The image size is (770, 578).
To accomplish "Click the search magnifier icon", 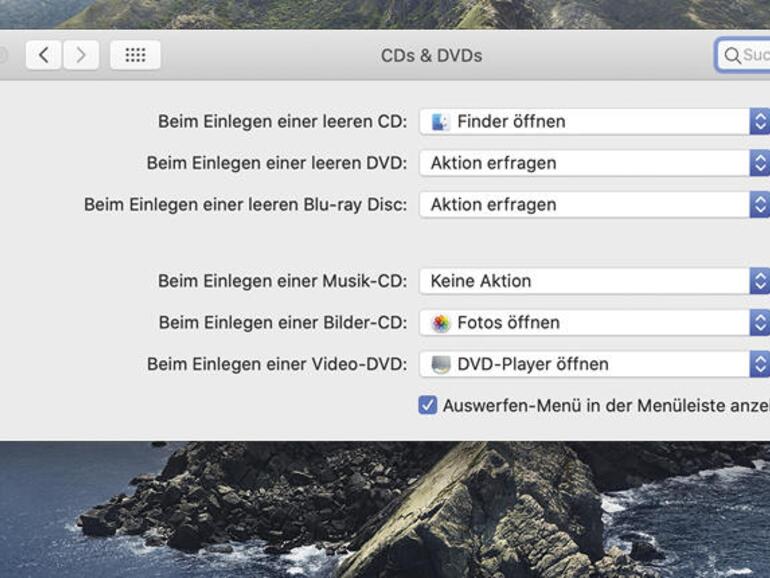I will tap(732, 56).
